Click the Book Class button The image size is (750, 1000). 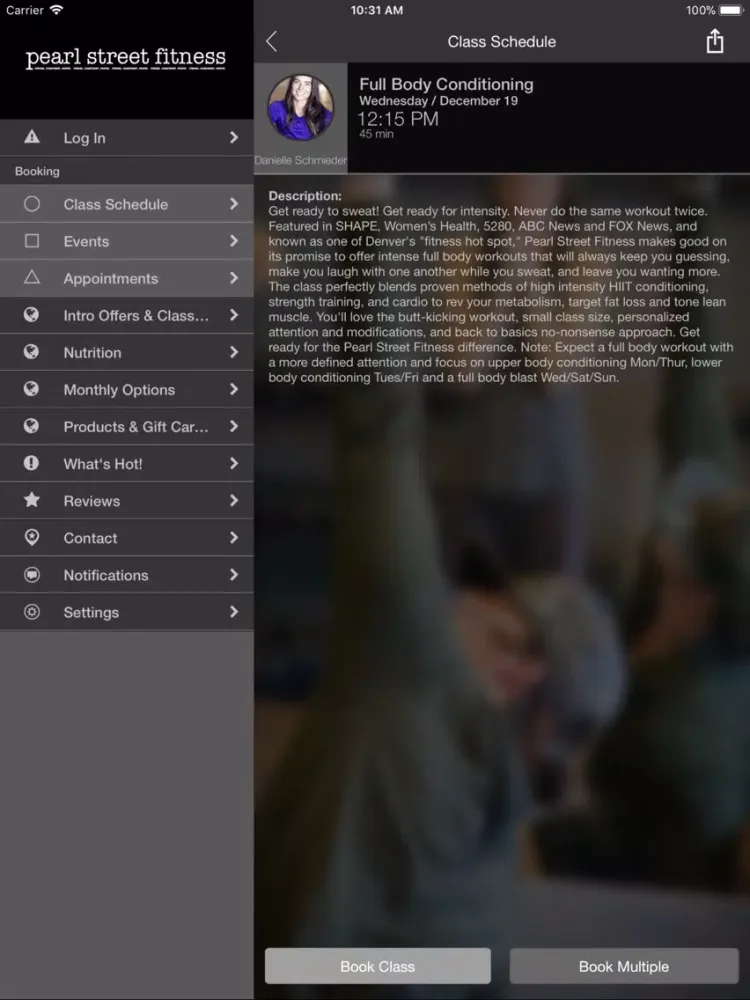coord(378,966)
